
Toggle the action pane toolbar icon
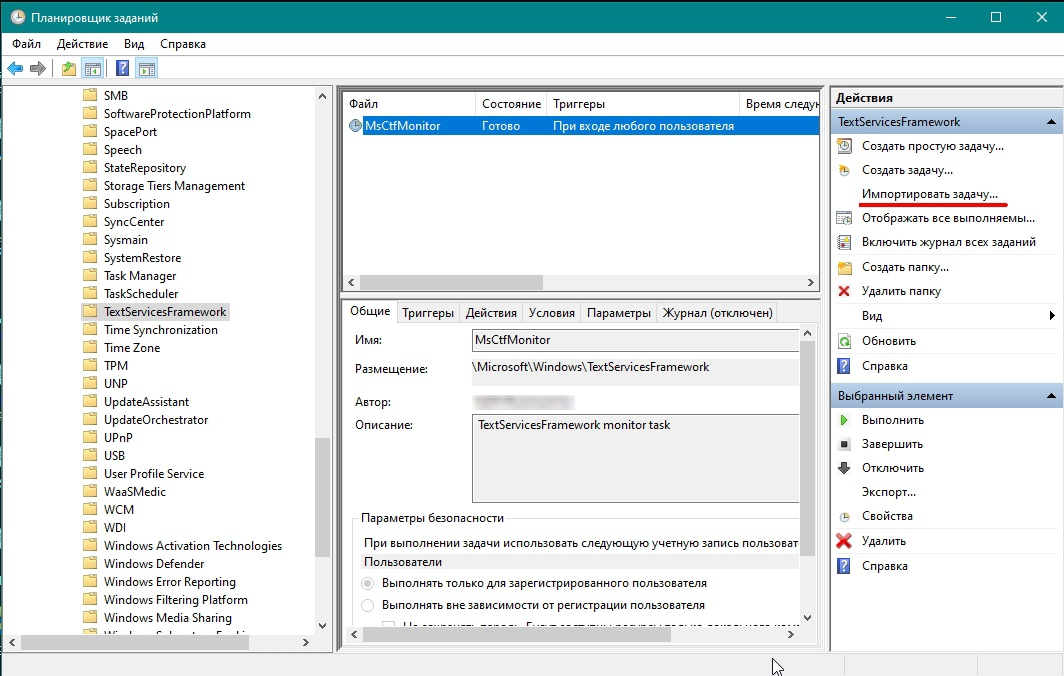click(147, 69)
